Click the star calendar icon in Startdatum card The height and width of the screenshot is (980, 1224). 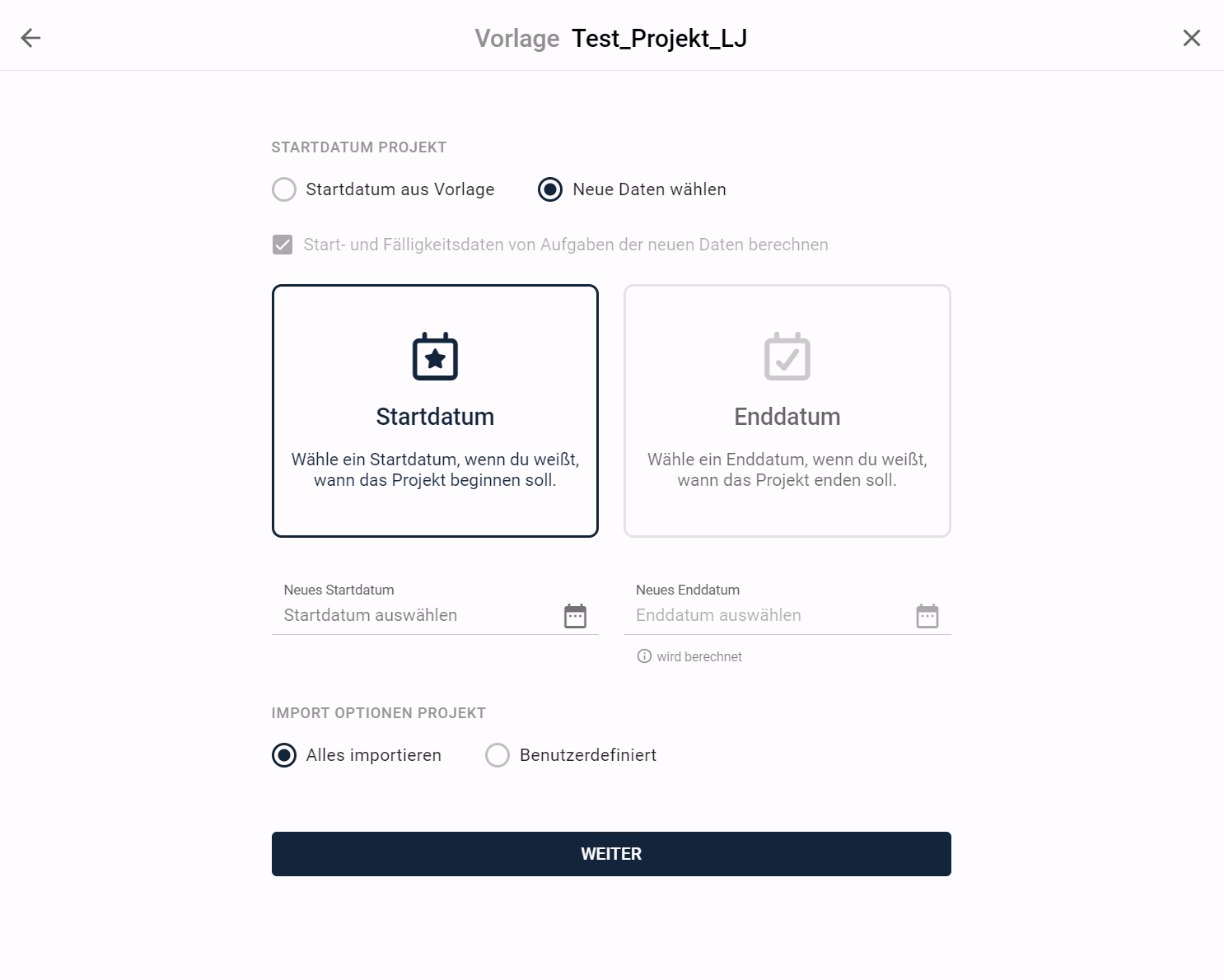[x=435, y=357]
